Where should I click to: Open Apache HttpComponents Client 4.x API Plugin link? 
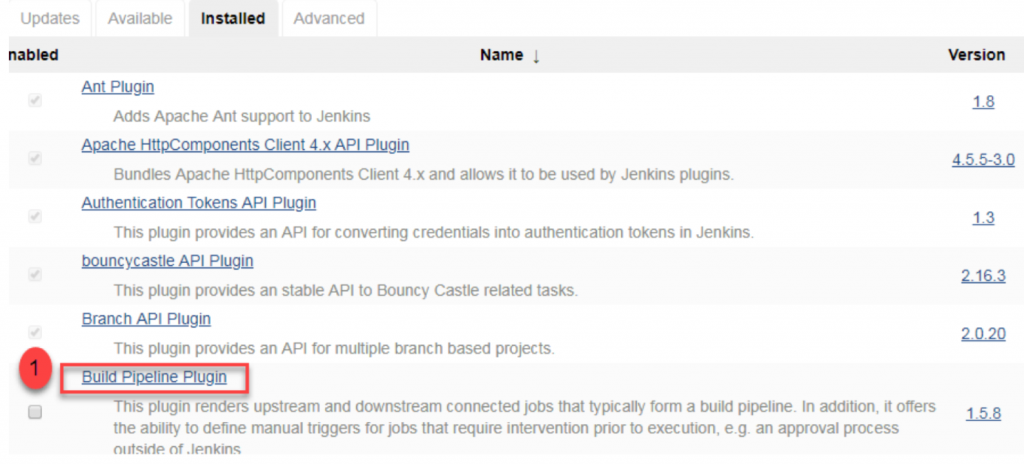(x=246, y=144)
